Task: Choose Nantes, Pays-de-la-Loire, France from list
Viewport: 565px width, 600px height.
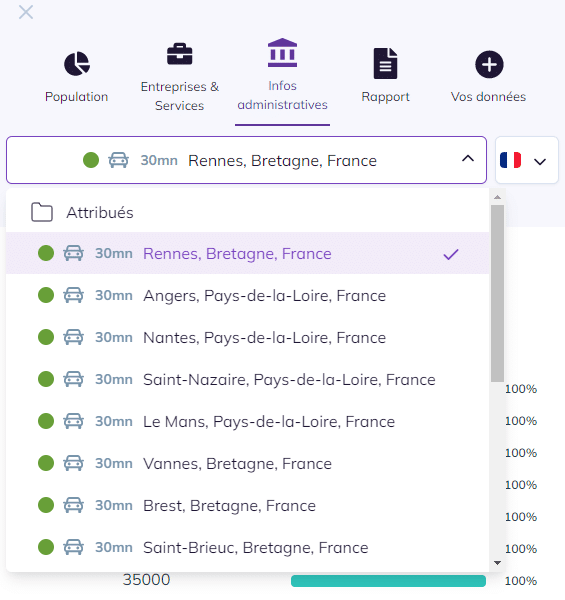Action: click(247, 338)
